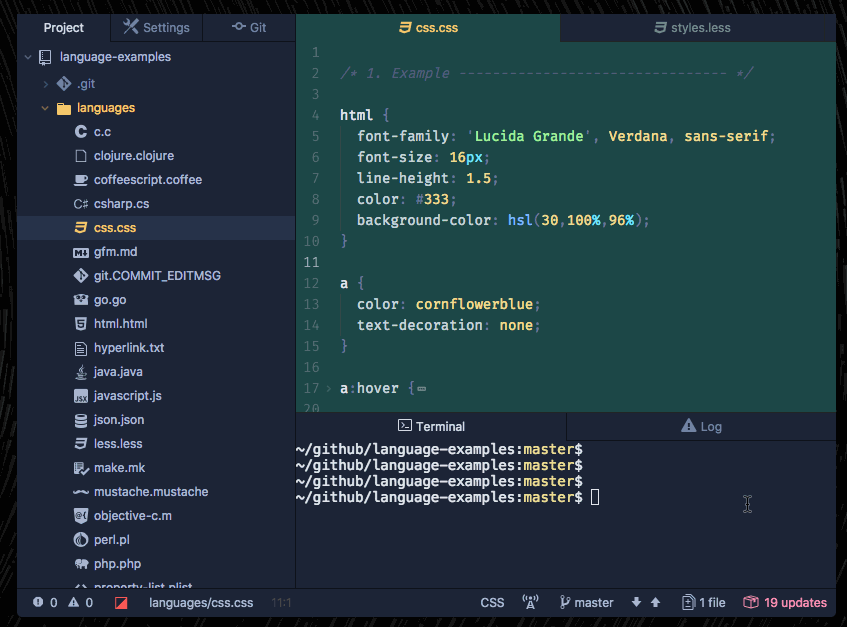Activate the css.css editor tab

click(x=428, y=28)
